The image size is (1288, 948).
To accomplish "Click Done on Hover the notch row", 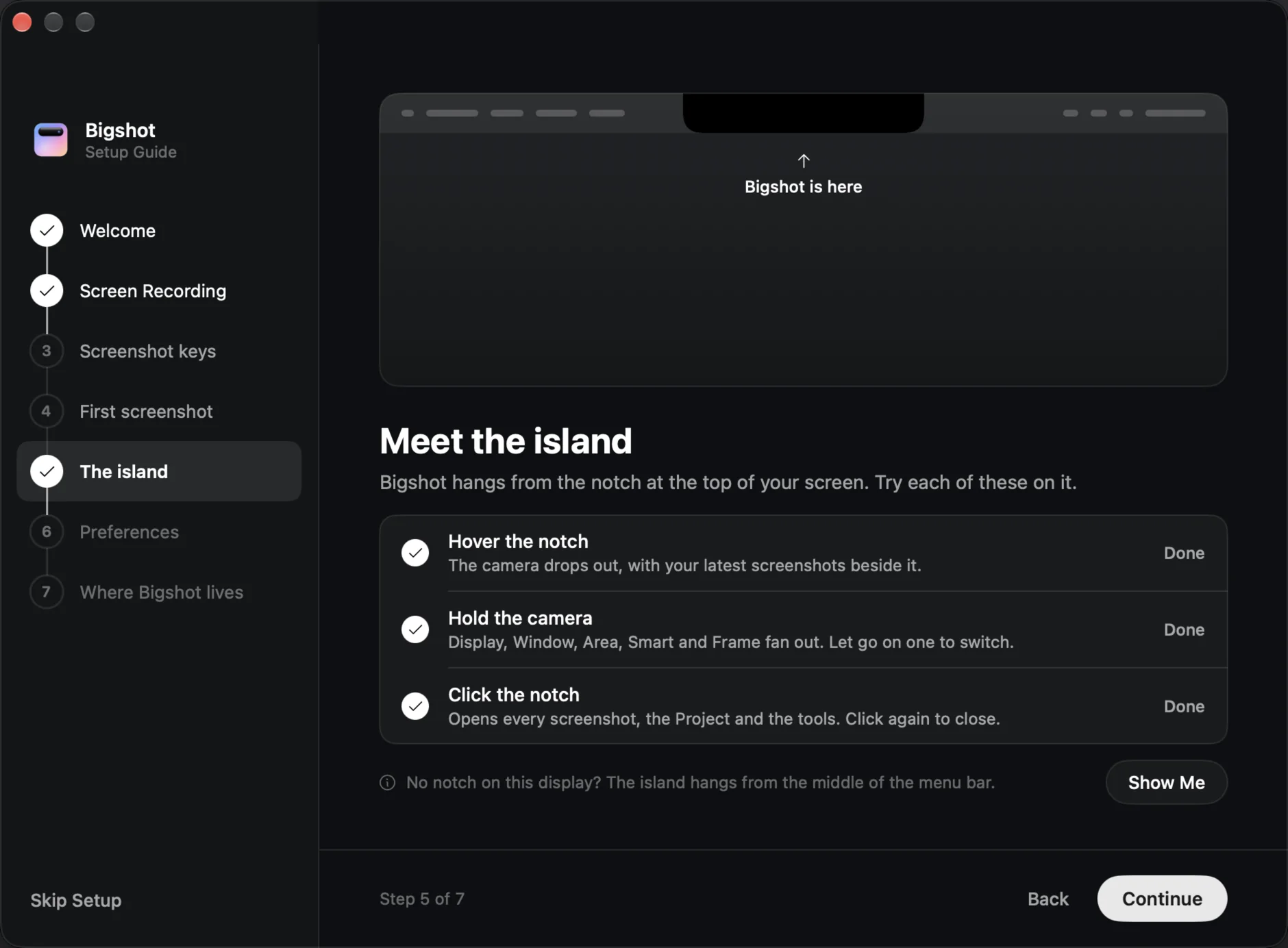I will (x=1184, y=553).
